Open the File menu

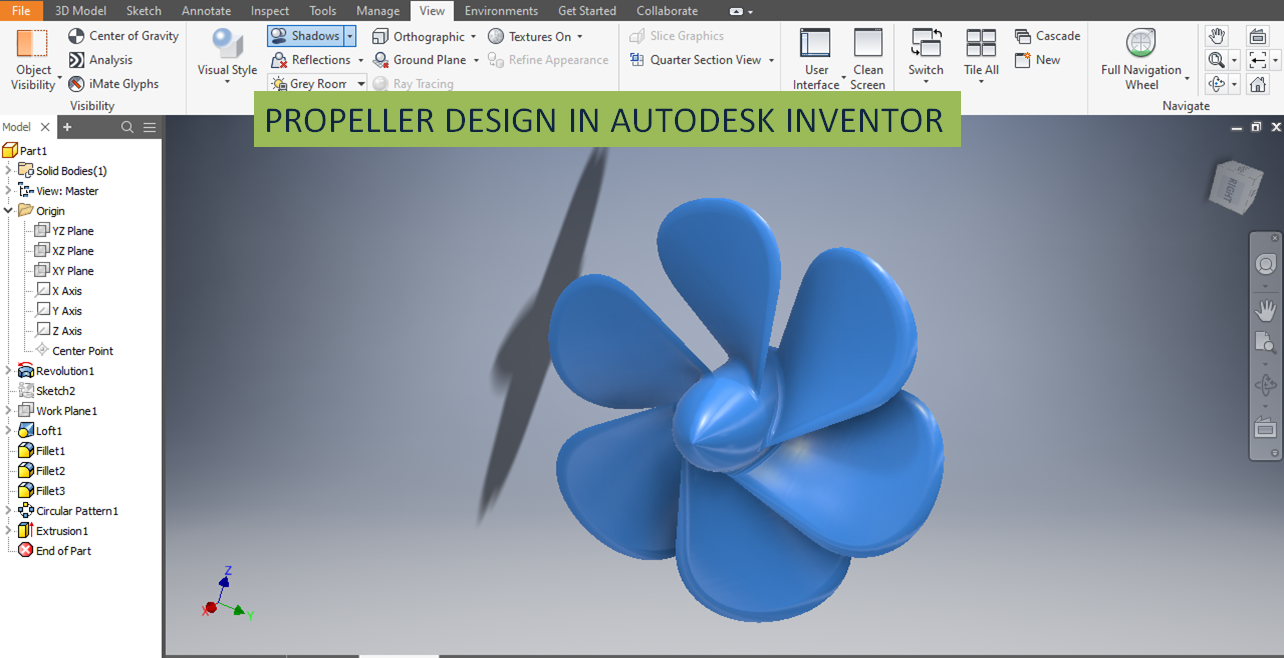coord(21,11)
